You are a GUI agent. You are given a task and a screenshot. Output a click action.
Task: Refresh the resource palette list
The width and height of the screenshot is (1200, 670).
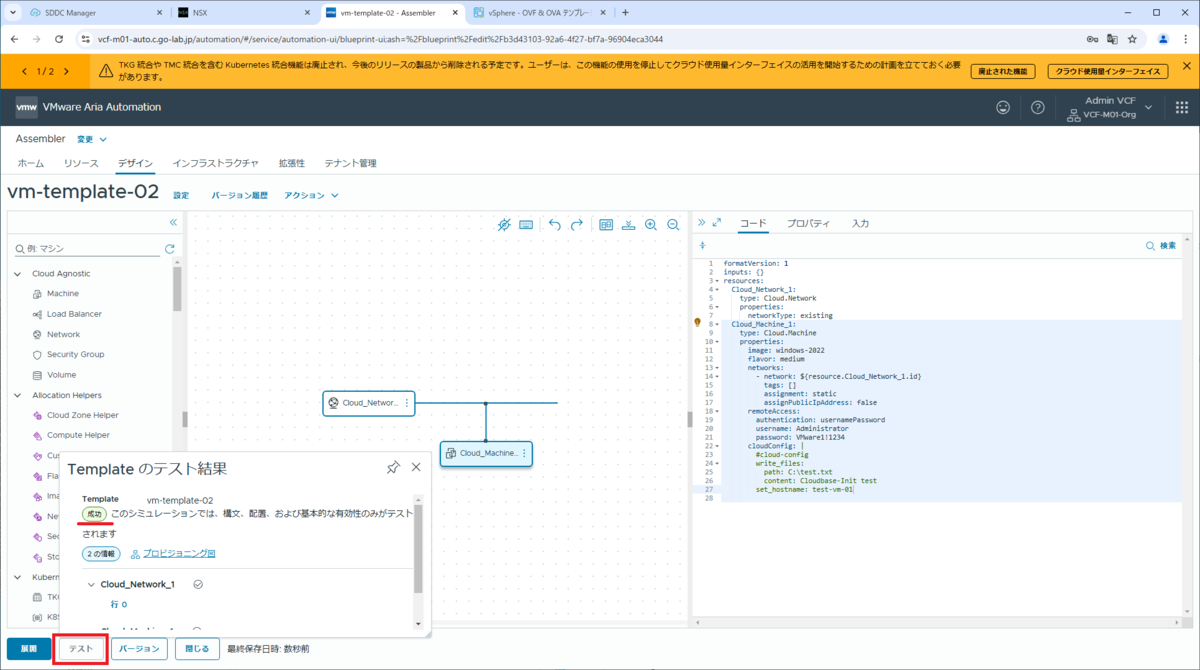tap(170, 248)
